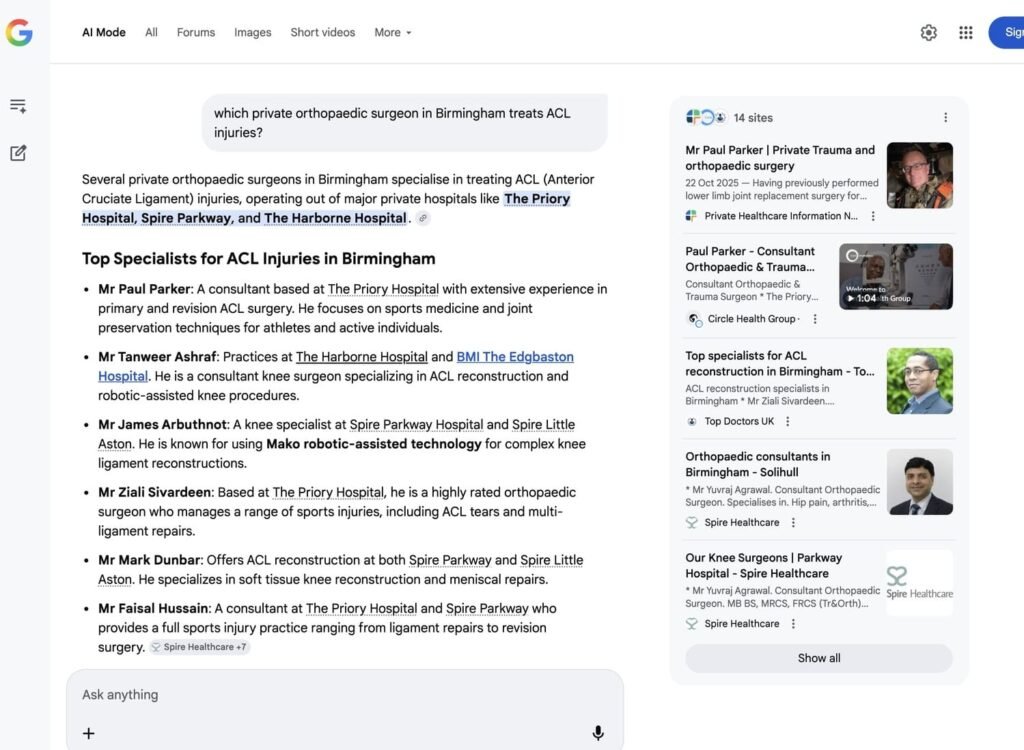Image resolution: width=1024 pixels, height=750 pixels.
Task: Click the link icon after Harborne Hospital
Action: pyautogui.click(x=423, y=218)
